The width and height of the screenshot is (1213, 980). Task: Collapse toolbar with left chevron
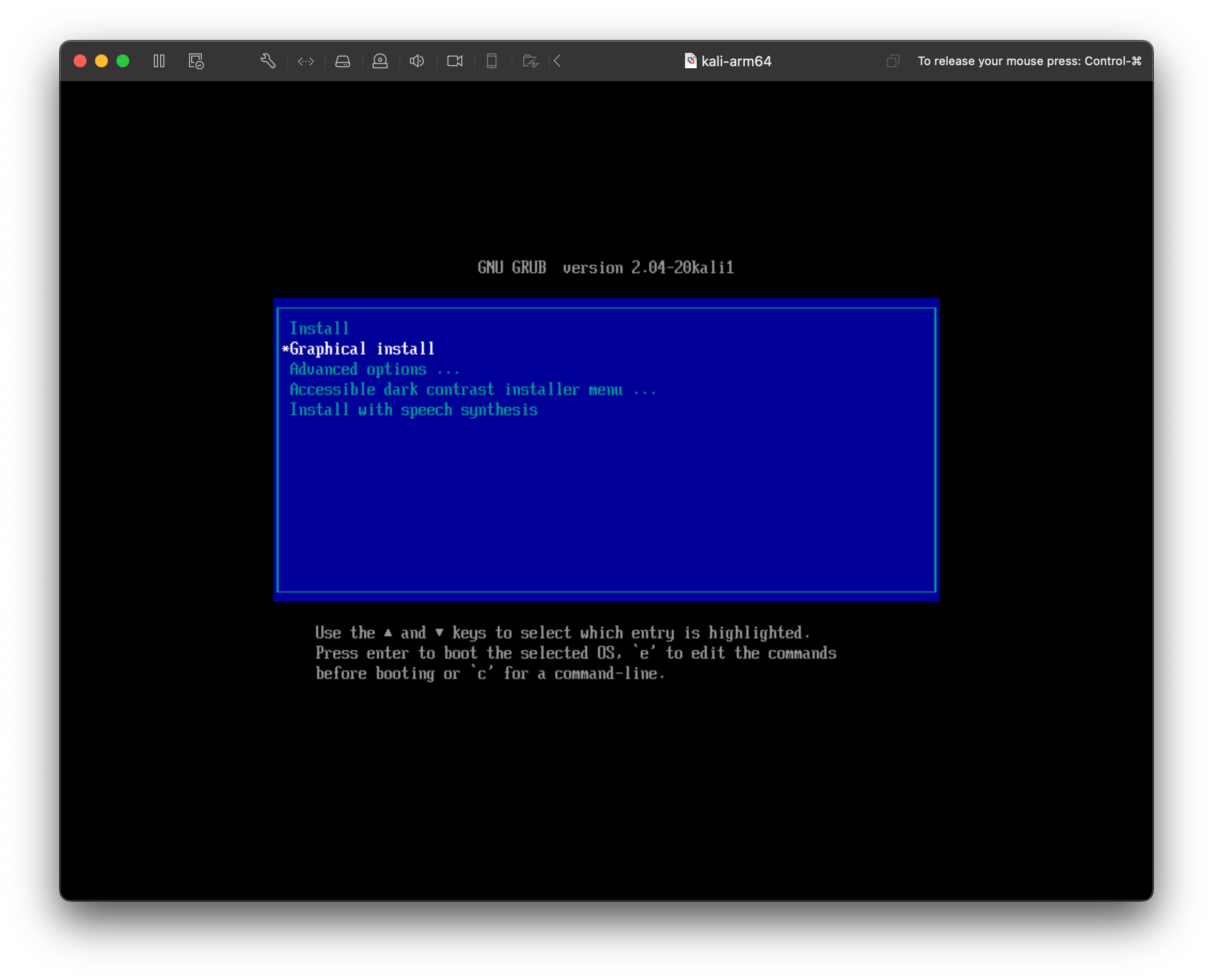557,61
